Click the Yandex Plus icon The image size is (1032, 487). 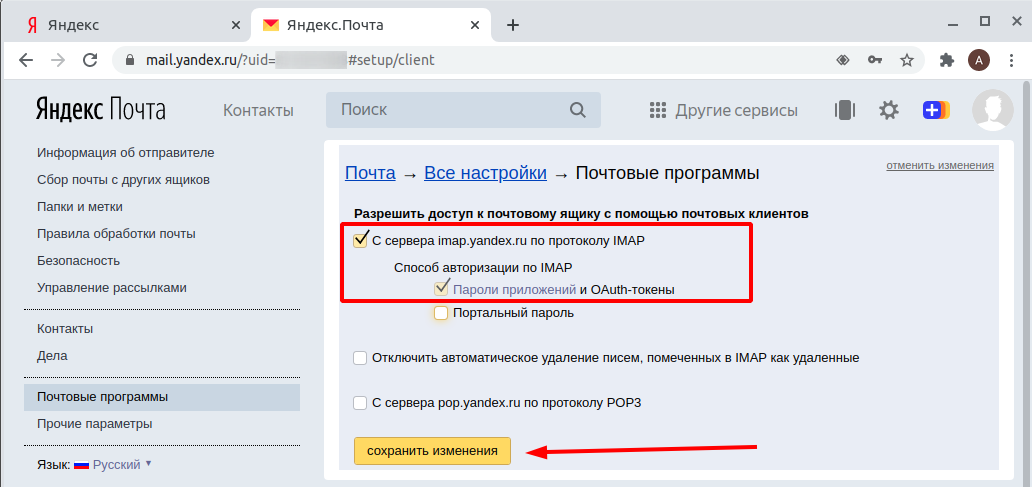coord(935,110)
